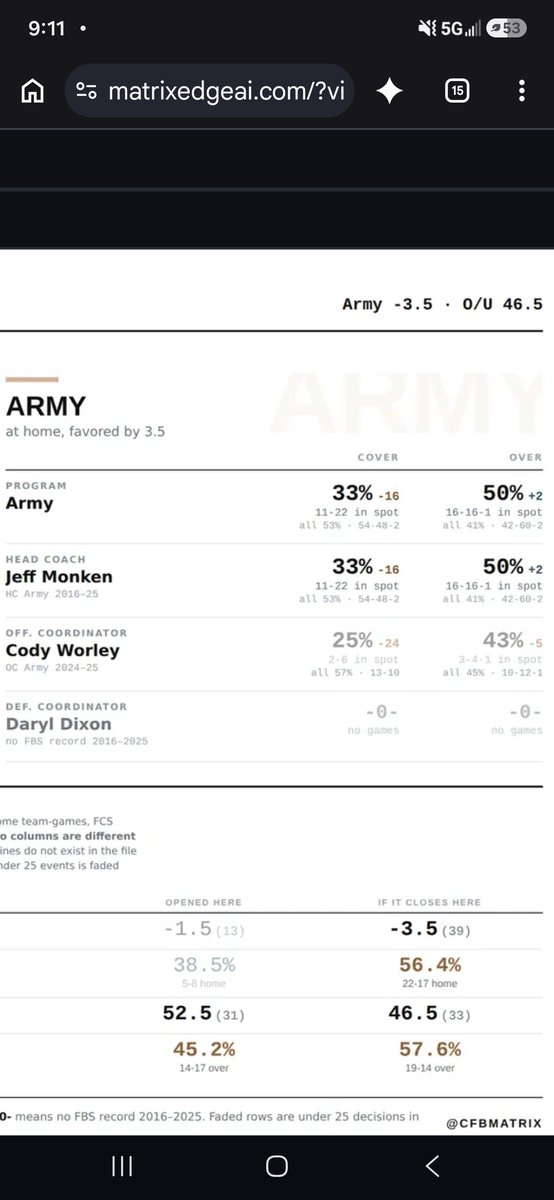The width and height of the screenshot is (554, 1200).
Task: Open the Chrome three-dot menu
Action: tap(522, 92)
